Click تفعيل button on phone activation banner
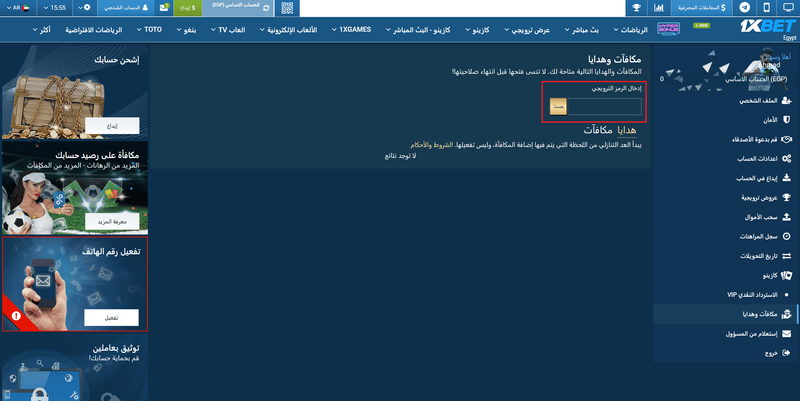Screen dimensions: 800x401 pos(112,317)
